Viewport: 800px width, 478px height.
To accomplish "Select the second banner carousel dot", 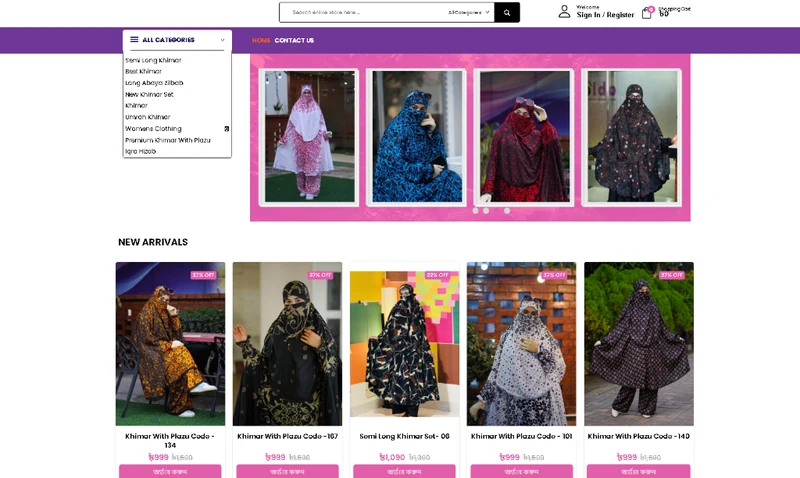I will coord(486,211).
